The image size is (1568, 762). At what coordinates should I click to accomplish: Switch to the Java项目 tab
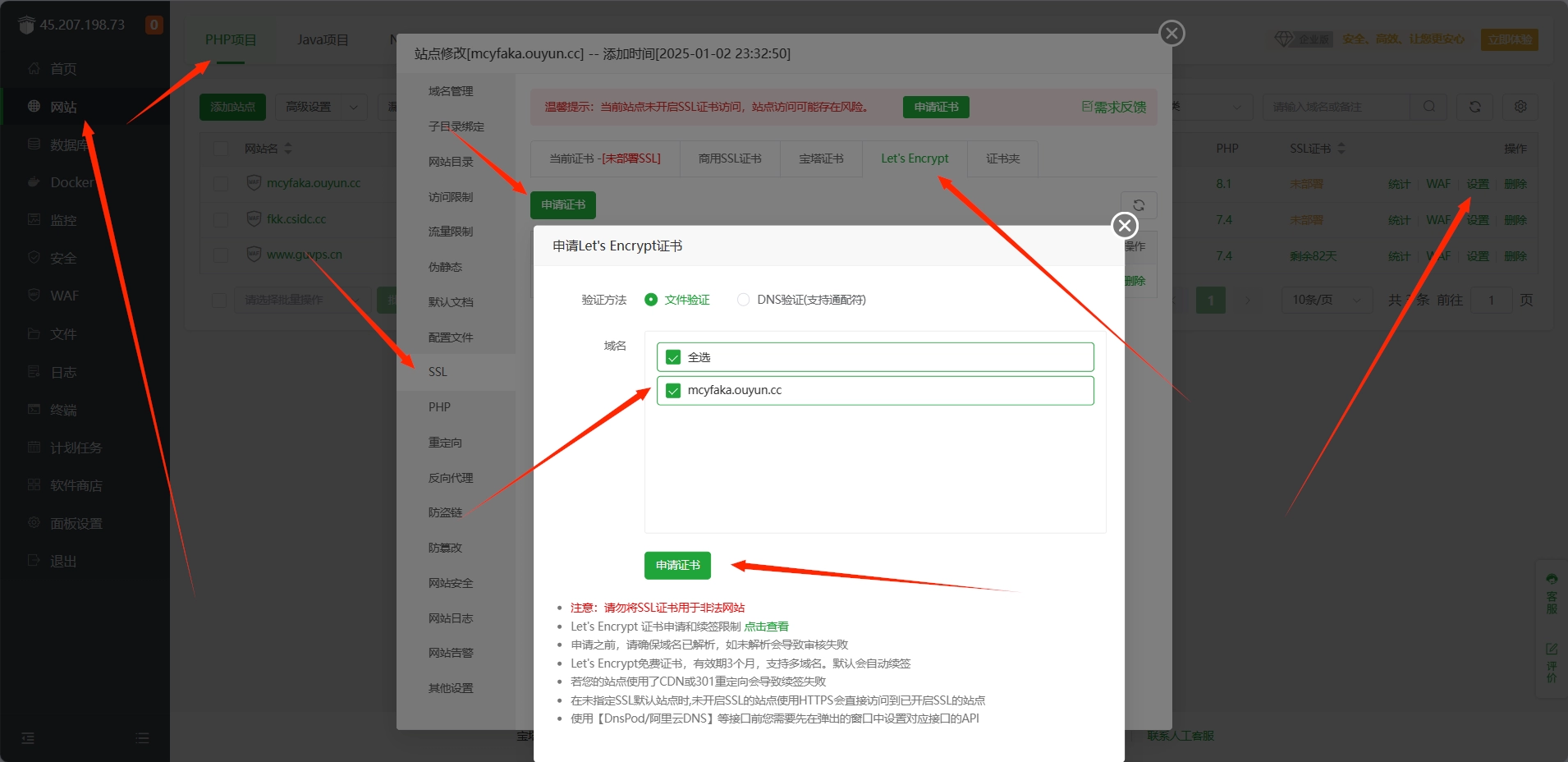(323, 39)
